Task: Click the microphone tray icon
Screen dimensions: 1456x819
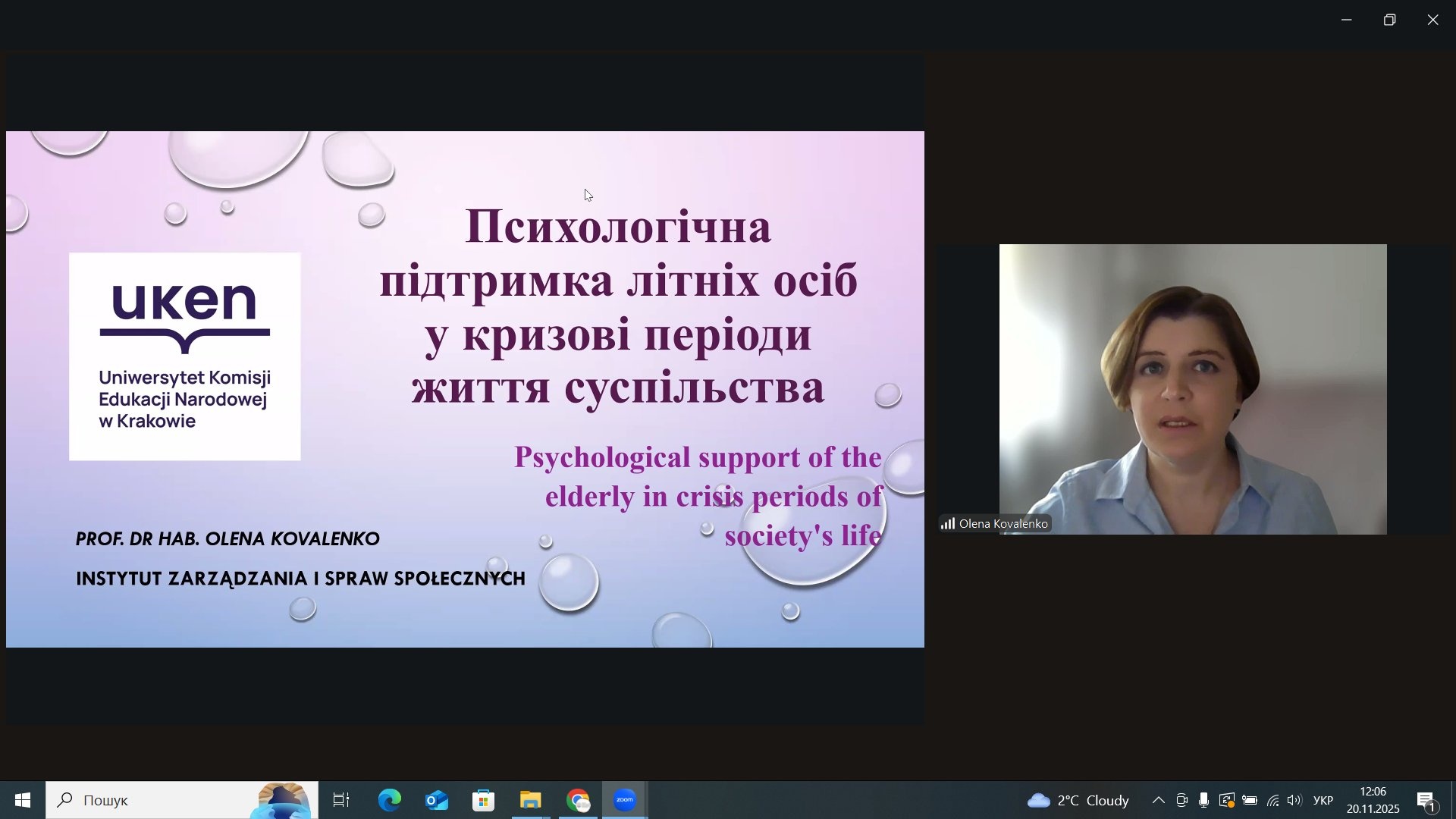Action: (x=1203, y=801)
